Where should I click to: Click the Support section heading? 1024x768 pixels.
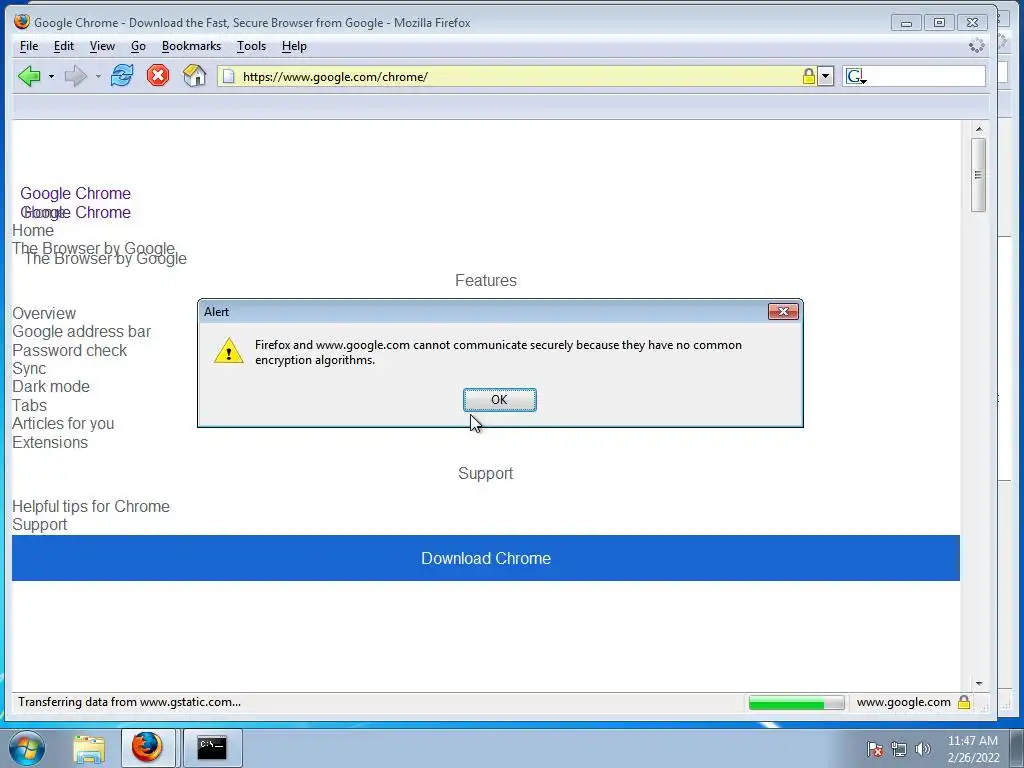click(486, 473)
